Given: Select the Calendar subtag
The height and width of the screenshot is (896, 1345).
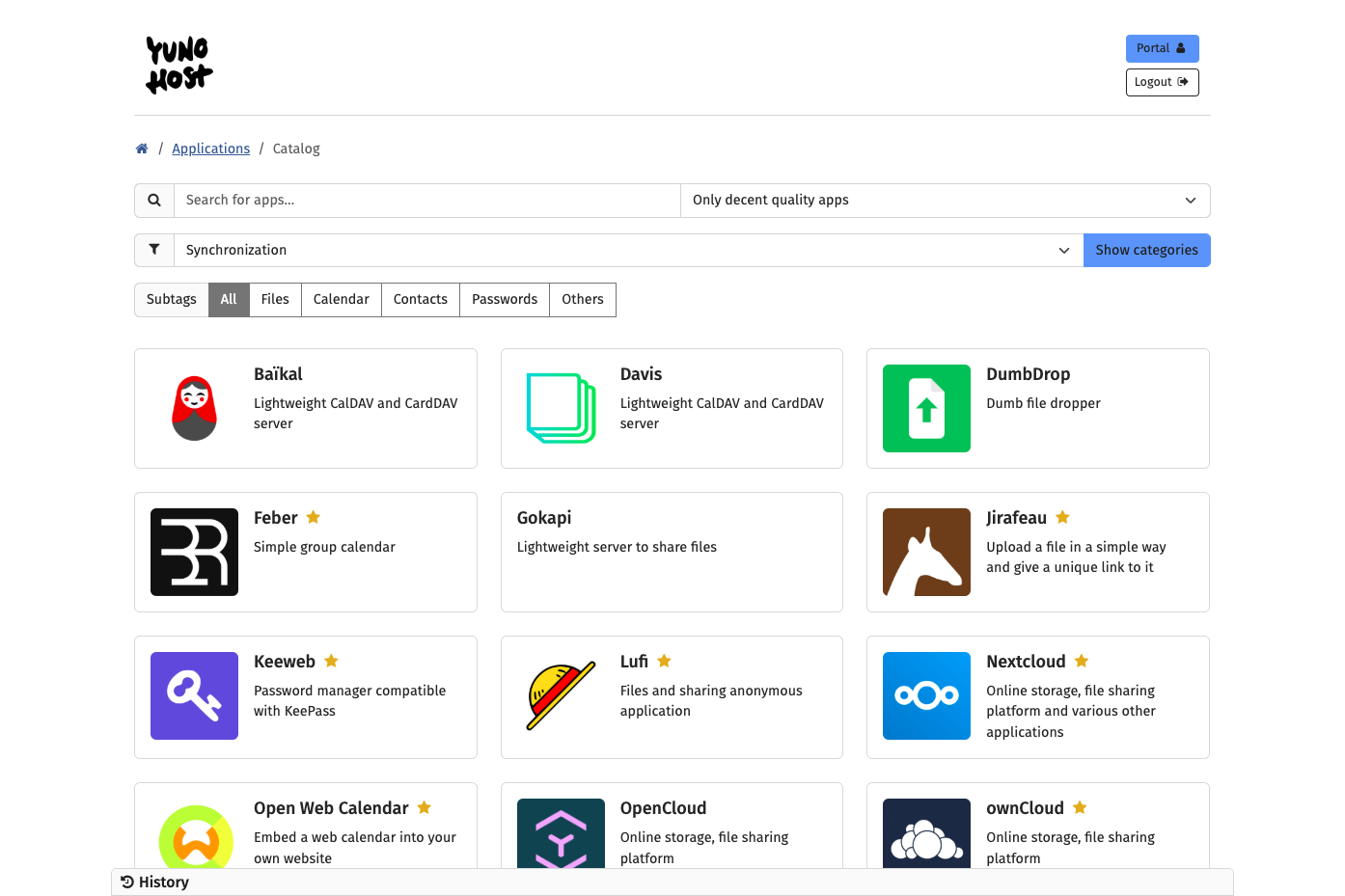Looking at the screenshot, I should [342, 300].
